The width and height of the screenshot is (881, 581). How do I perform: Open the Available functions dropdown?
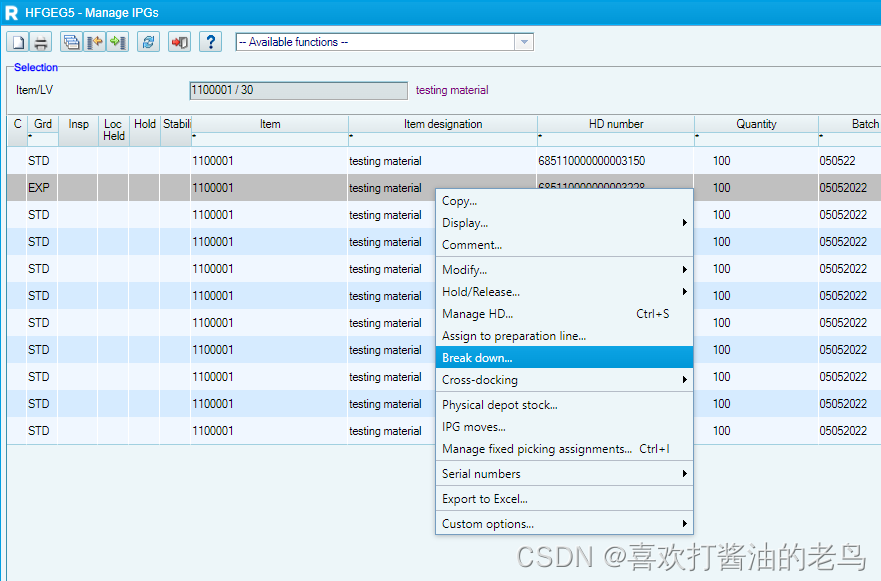(x=524, y=42)
